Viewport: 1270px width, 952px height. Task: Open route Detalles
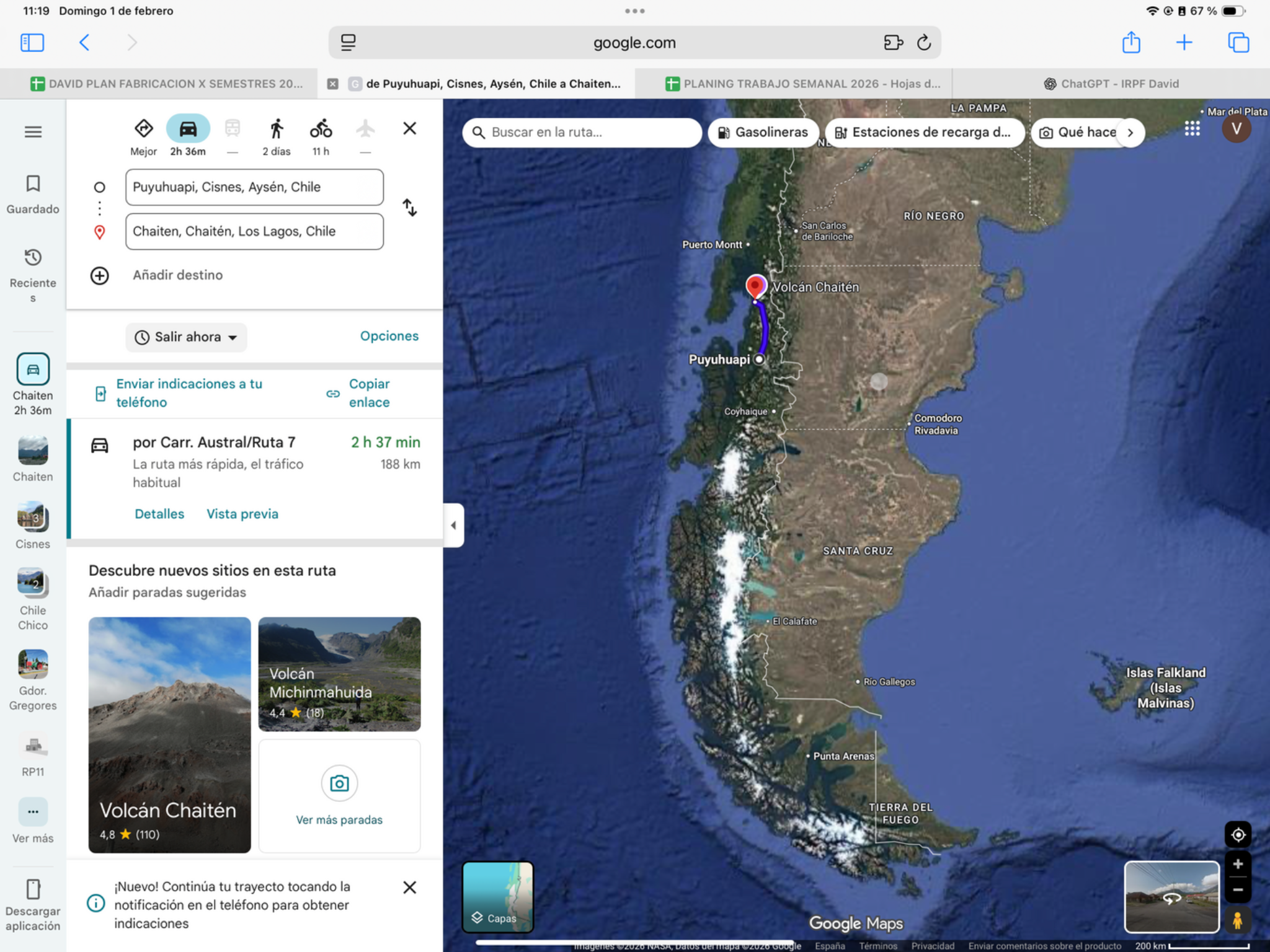(x=159, y=514)
